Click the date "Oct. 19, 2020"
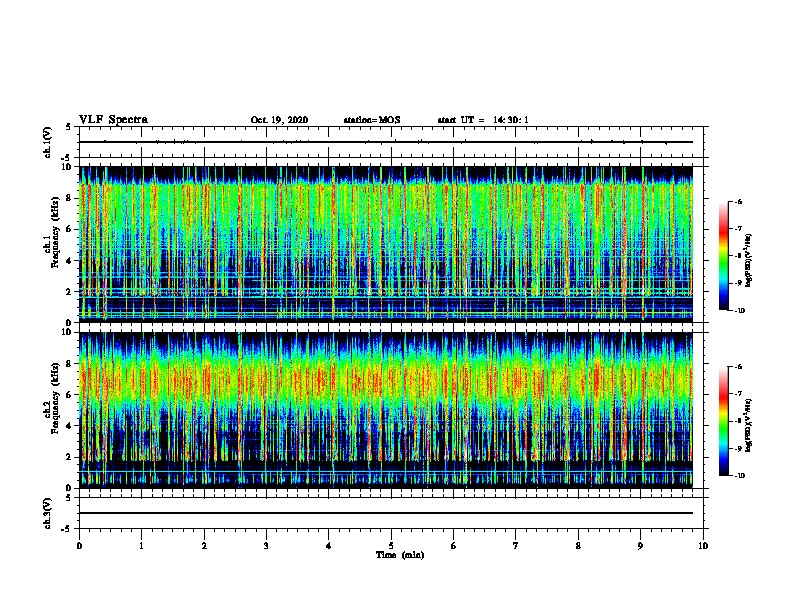This screenshot has width=792, height=612. (x=279, y=120)
